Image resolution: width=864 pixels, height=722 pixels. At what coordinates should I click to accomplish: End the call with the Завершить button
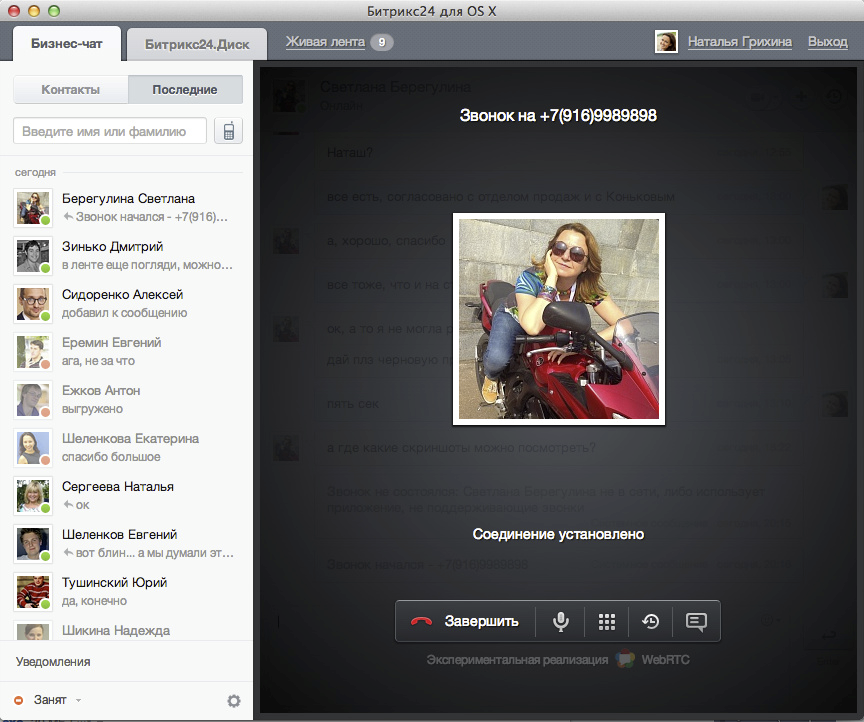465,621
